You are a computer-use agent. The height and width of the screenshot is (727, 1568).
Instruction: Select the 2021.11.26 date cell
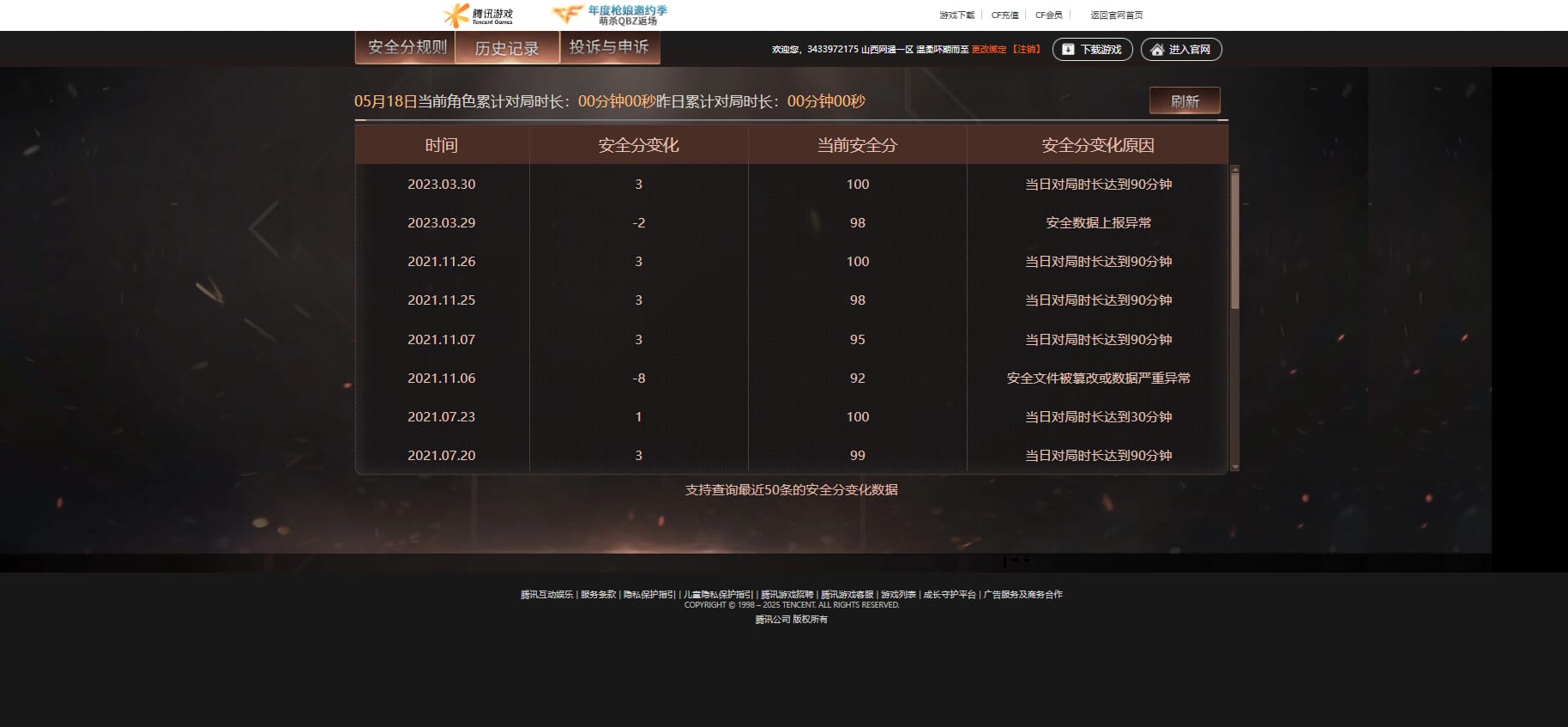click(442, 262)
